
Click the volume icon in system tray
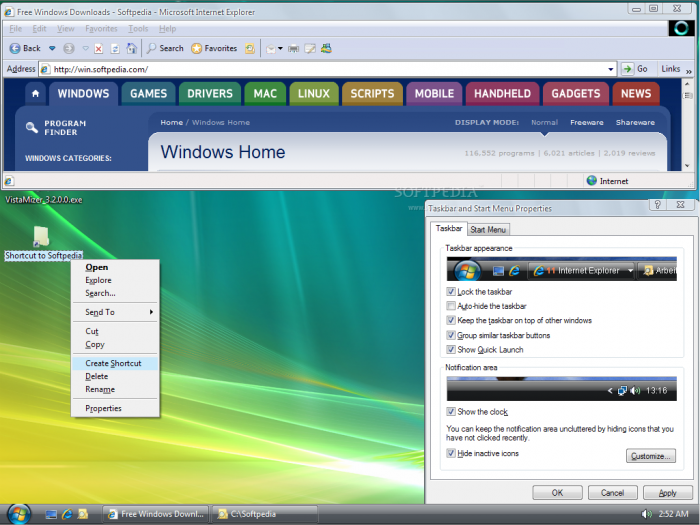tap(646, 514)
